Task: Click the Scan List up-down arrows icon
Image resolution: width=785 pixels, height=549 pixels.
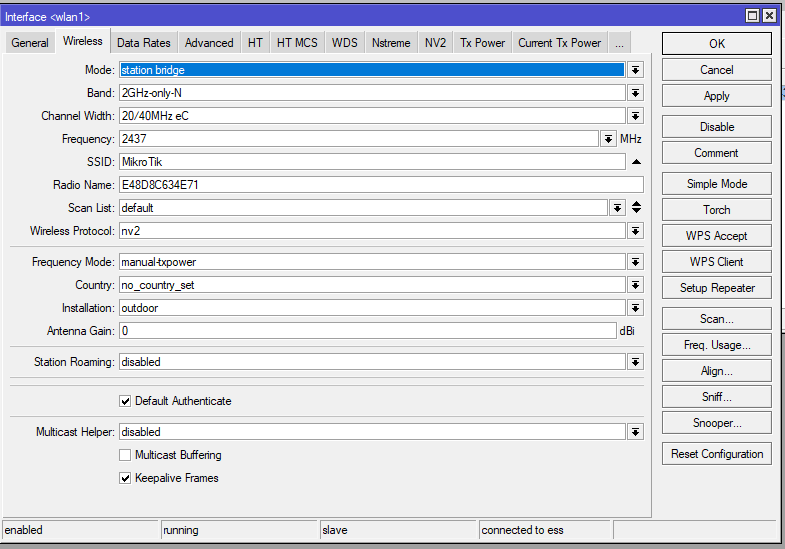Action: coord(636,207)
